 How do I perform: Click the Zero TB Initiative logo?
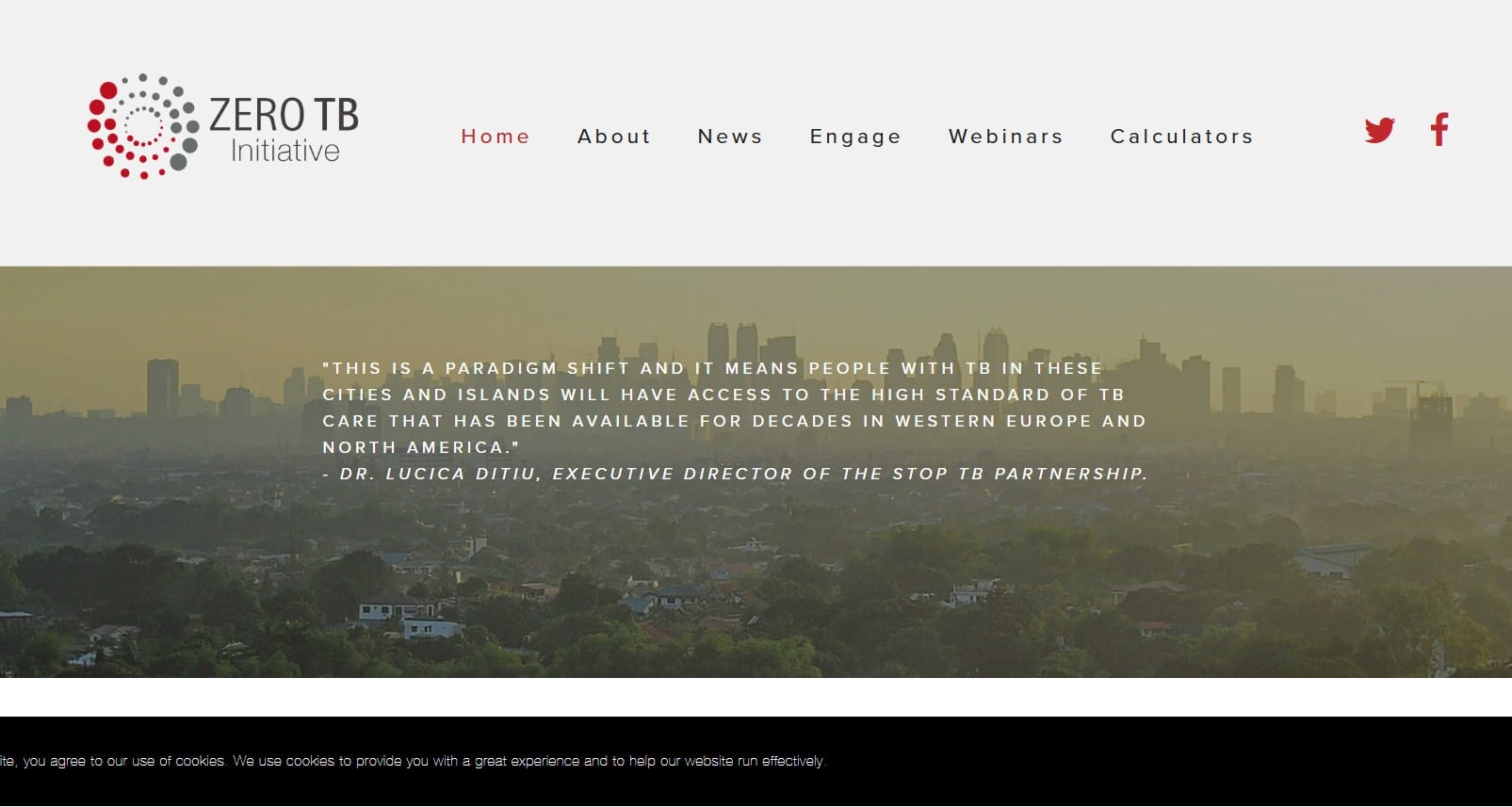tap(223, 126)
